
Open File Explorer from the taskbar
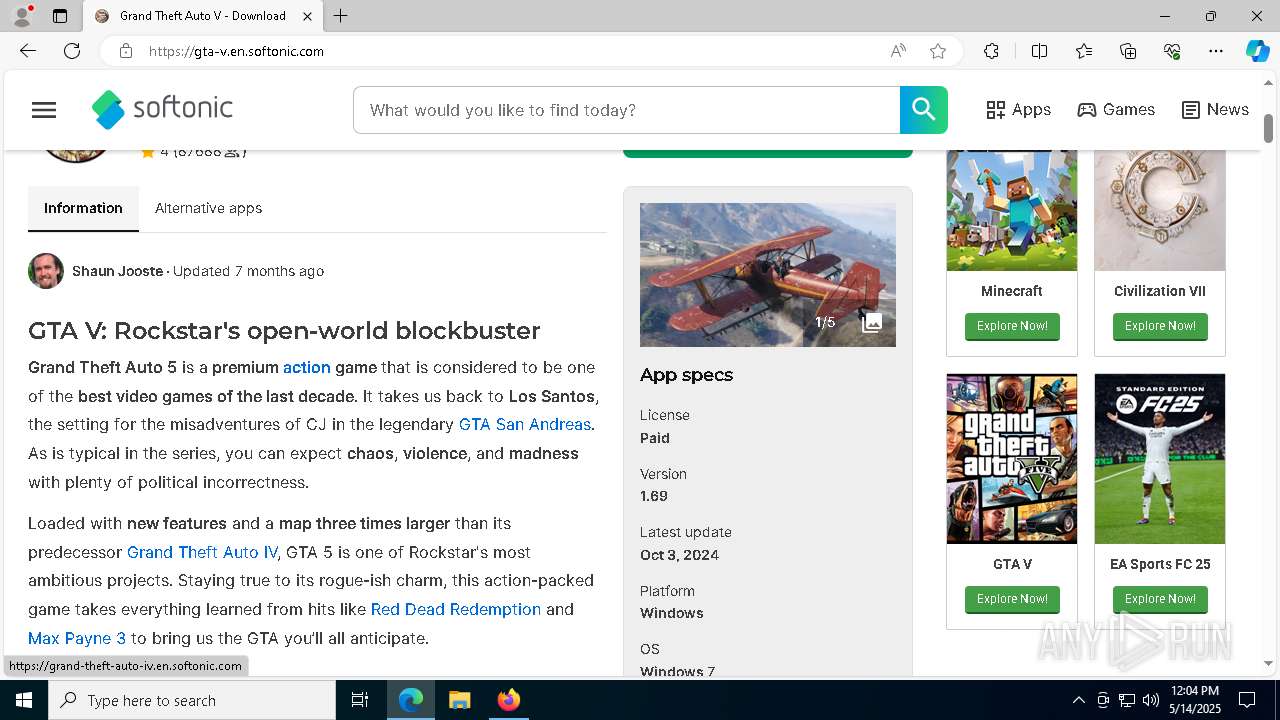tap(459, 700)
